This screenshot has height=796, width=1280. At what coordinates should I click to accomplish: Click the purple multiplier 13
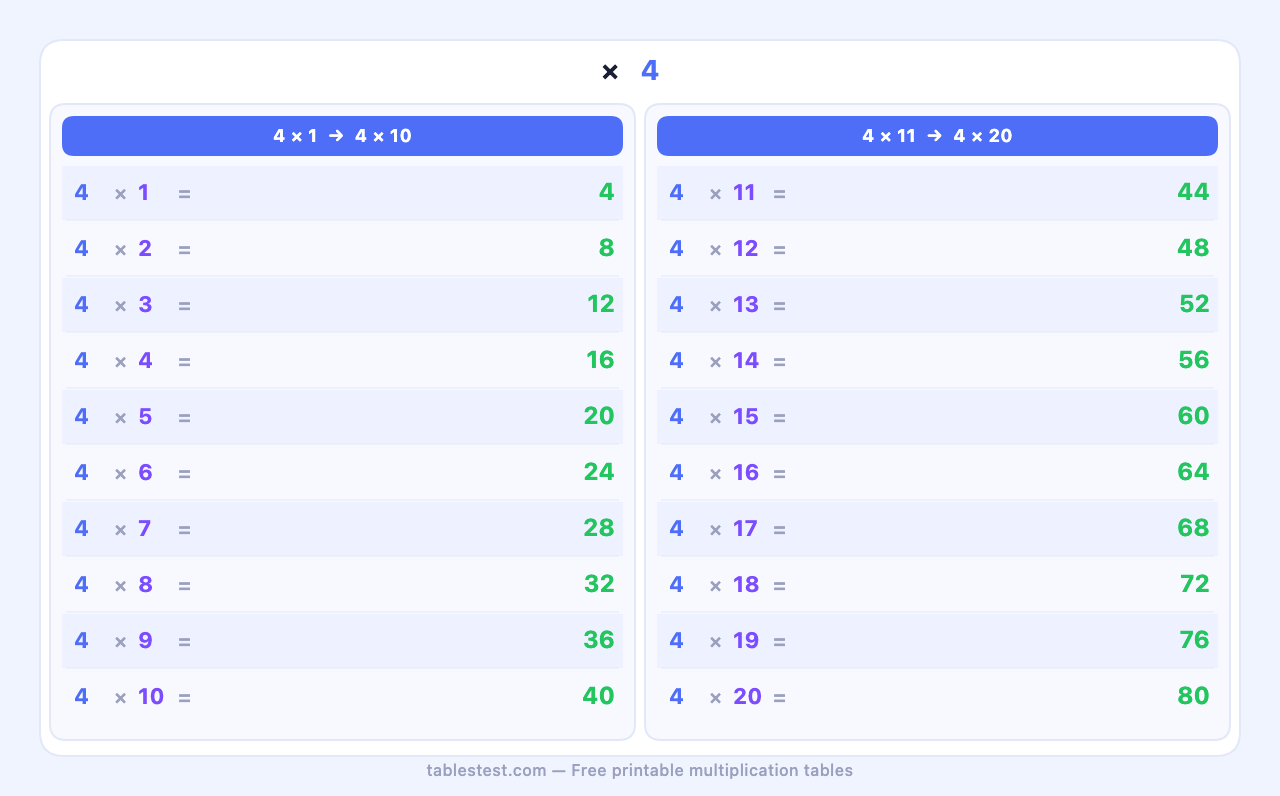click(x=745, y=305)
